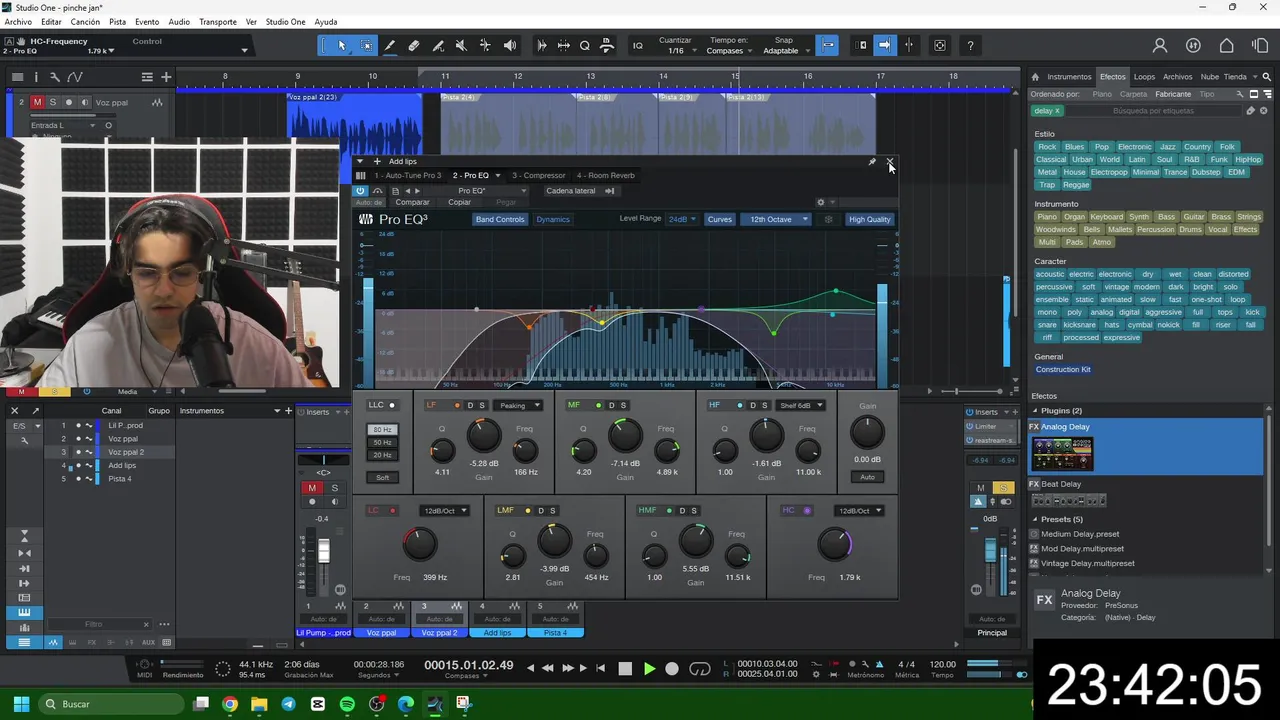1280x720 pixels.
Task: Filter by the Rock style tag
Action: click(1047, 147)
